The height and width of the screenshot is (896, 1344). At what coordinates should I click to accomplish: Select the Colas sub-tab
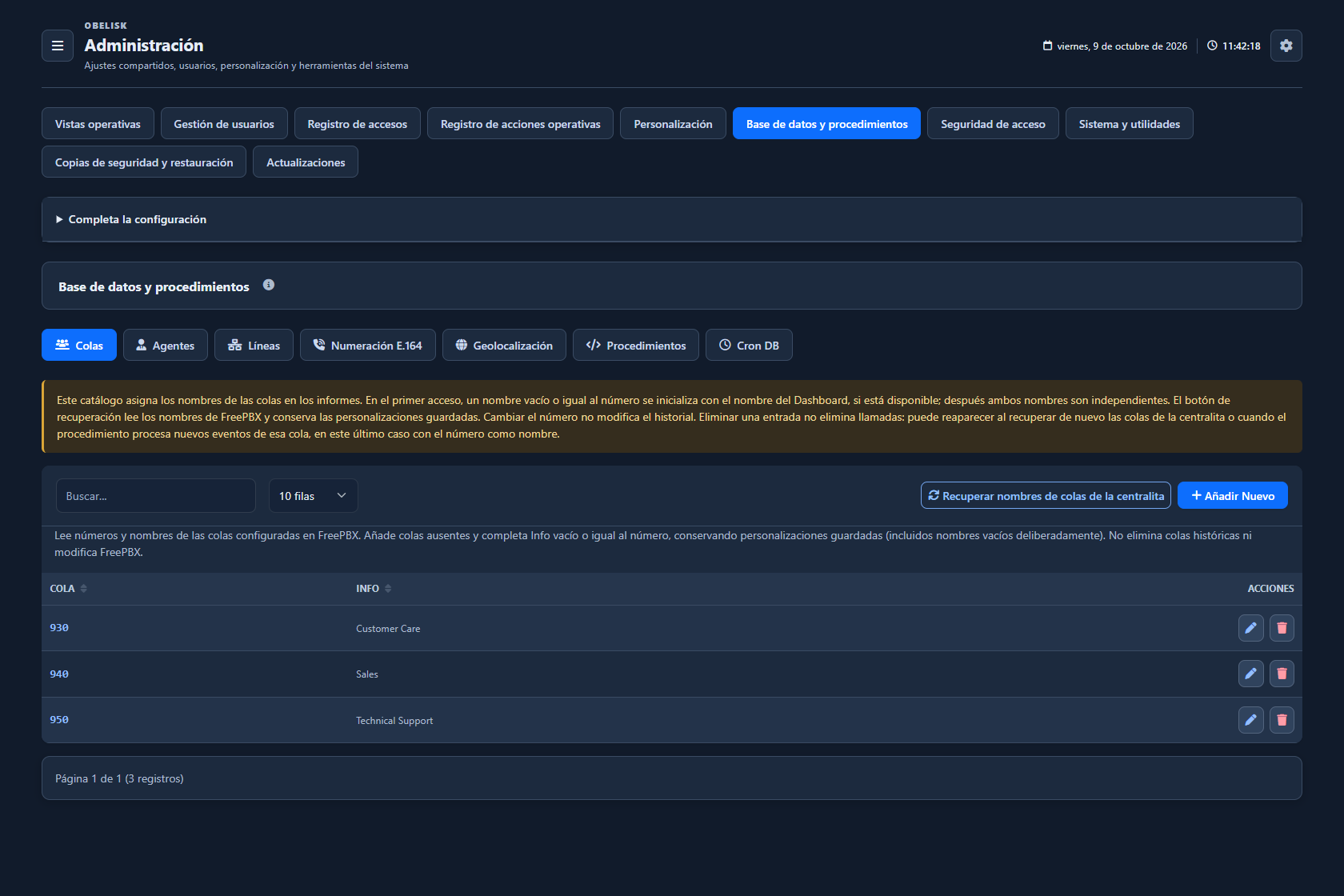(x=79, y=346)
